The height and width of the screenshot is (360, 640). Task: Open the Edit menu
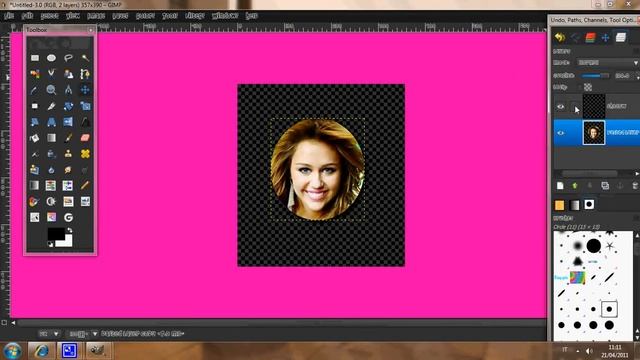pyautogui.click(x=27, y=16)
